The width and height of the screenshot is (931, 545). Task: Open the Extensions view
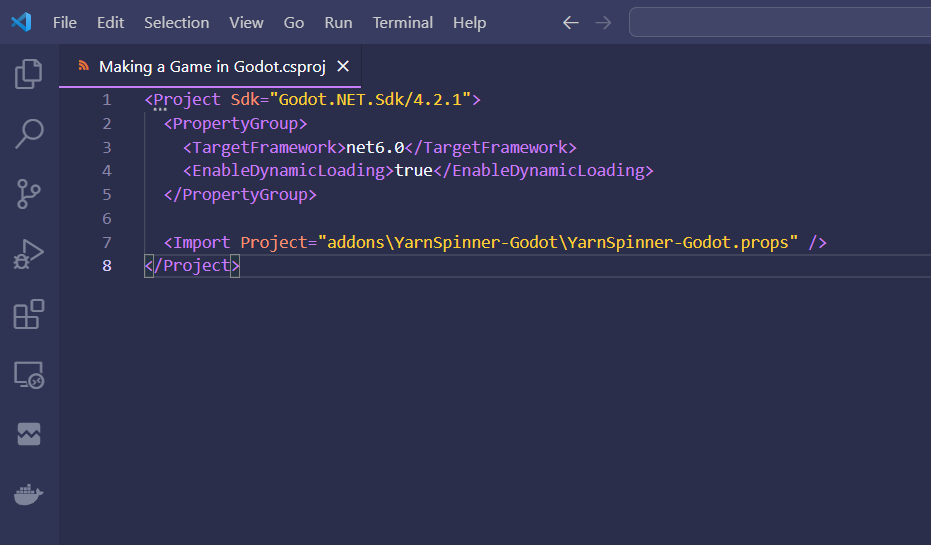tap(29, 314)
